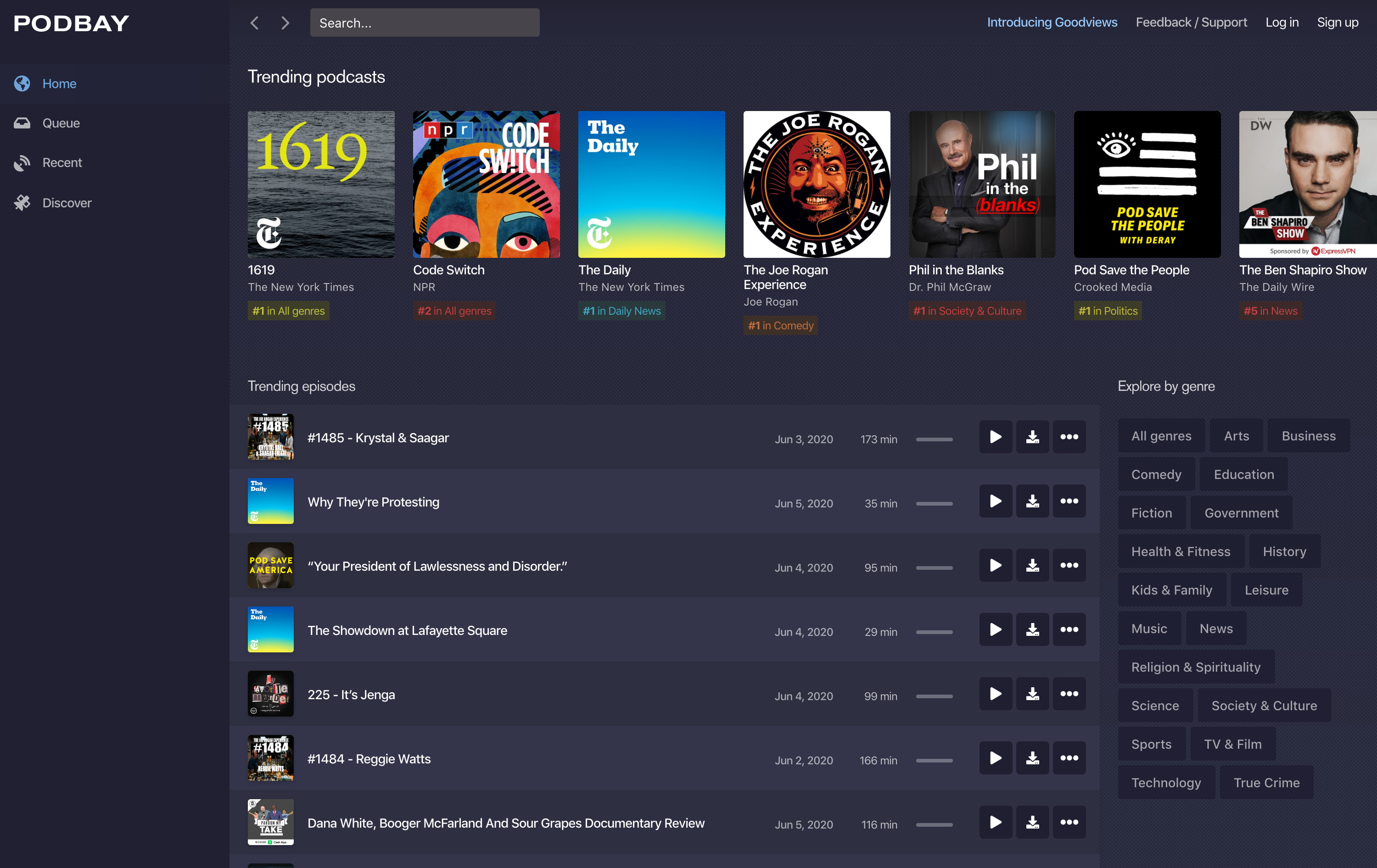Download the #1484 - Reggie Watts episode
The image size is (1377, 868).
(x=1032, y=758)
